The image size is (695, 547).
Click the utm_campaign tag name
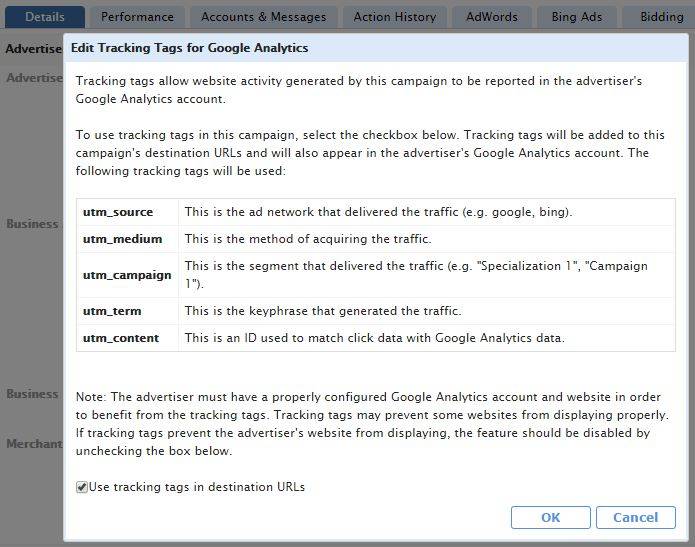(127, 275)
